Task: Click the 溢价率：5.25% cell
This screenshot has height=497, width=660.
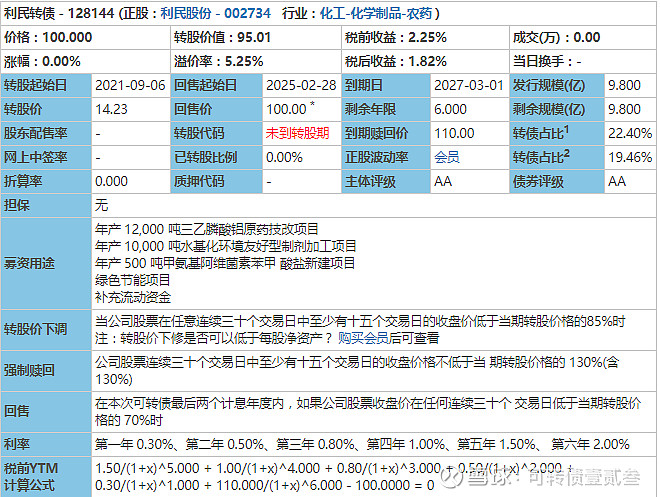Action: click(255, 61)
